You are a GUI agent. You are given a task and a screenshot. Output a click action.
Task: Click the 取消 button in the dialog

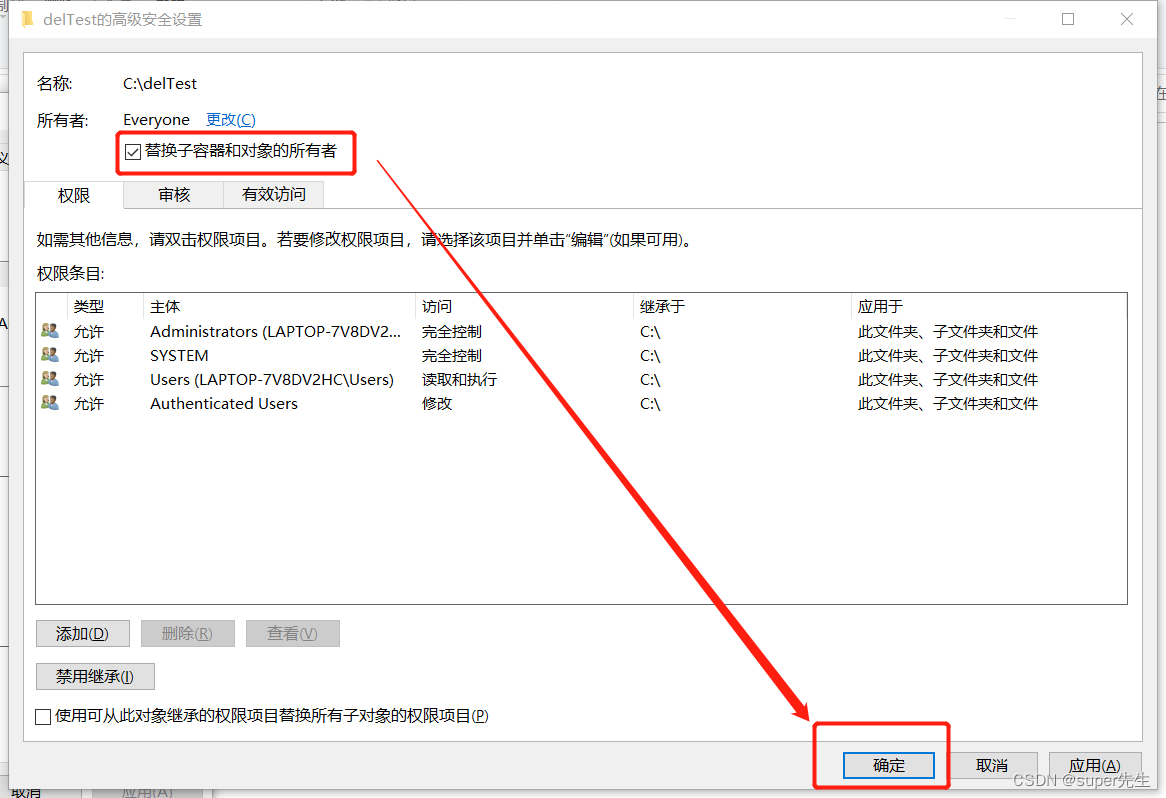tap(992, 765)
